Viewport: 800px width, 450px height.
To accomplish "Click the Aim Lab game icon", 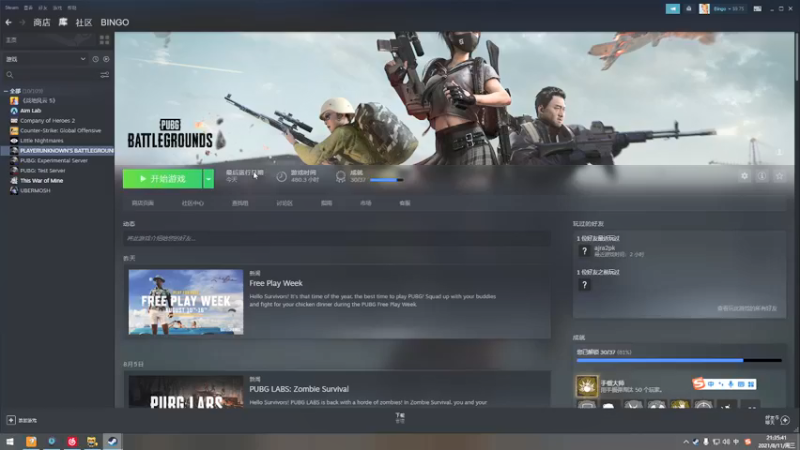I will (14, 111).
